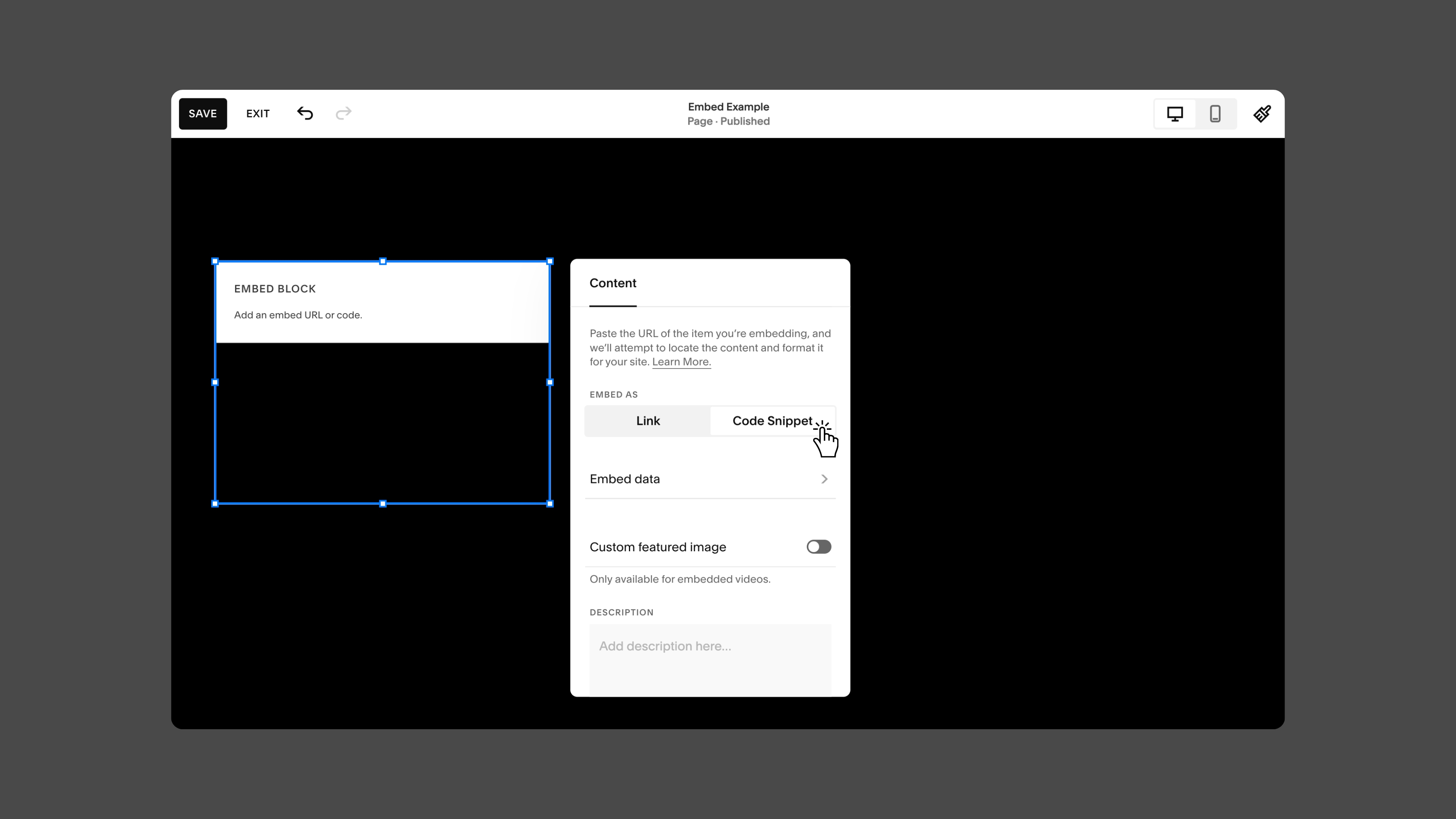Click 'Add an embed URL or code.' text
Screen dimensions: 1456x819
(298, 315)
